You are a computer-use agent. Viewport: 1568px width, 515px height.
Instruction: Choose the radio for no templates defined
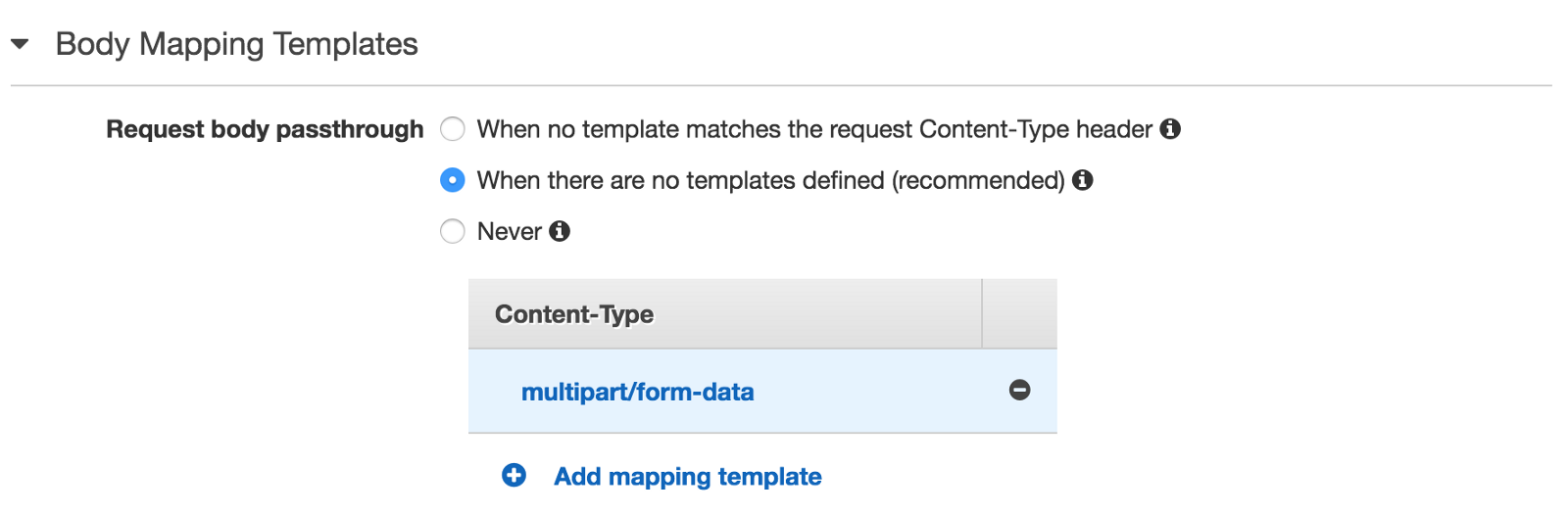pos(452,180)
